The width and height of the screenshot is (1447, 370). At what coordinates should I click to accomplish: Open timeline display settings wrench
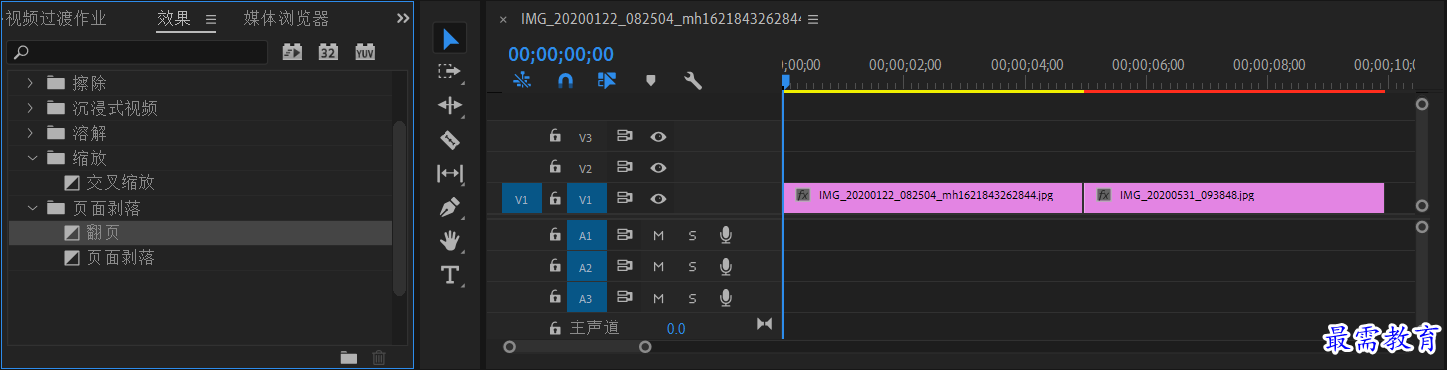coord(692,81)
